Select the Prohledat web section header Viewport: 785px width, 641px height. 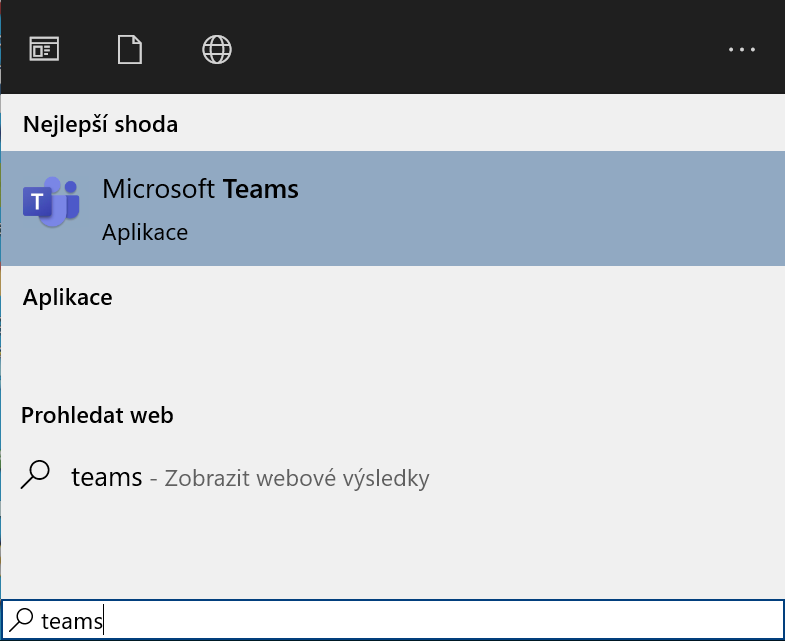click(97, 415)
